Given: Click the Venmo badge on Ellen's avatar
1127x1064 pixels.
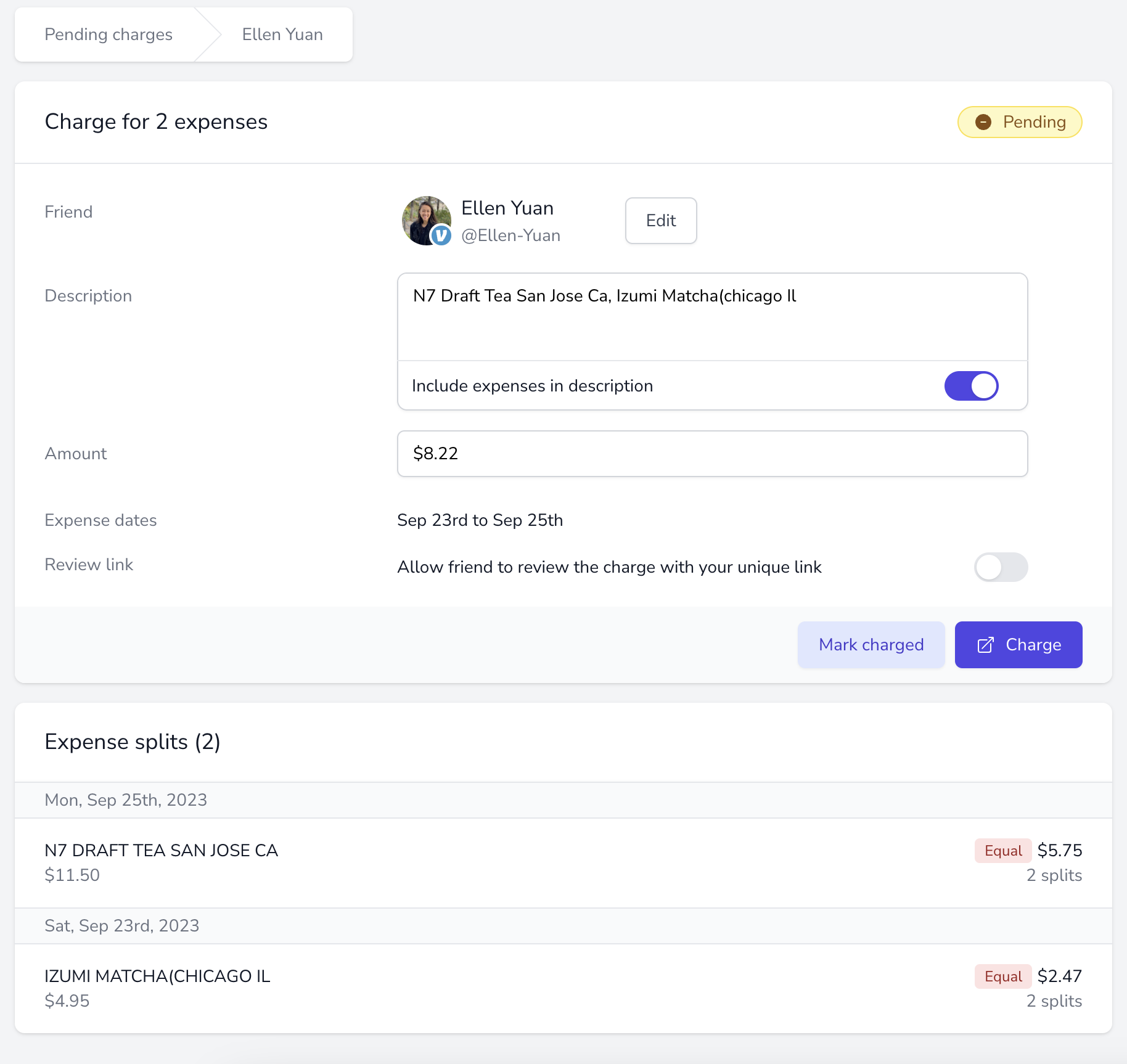Looking at the screenshot, I should 441,235.
